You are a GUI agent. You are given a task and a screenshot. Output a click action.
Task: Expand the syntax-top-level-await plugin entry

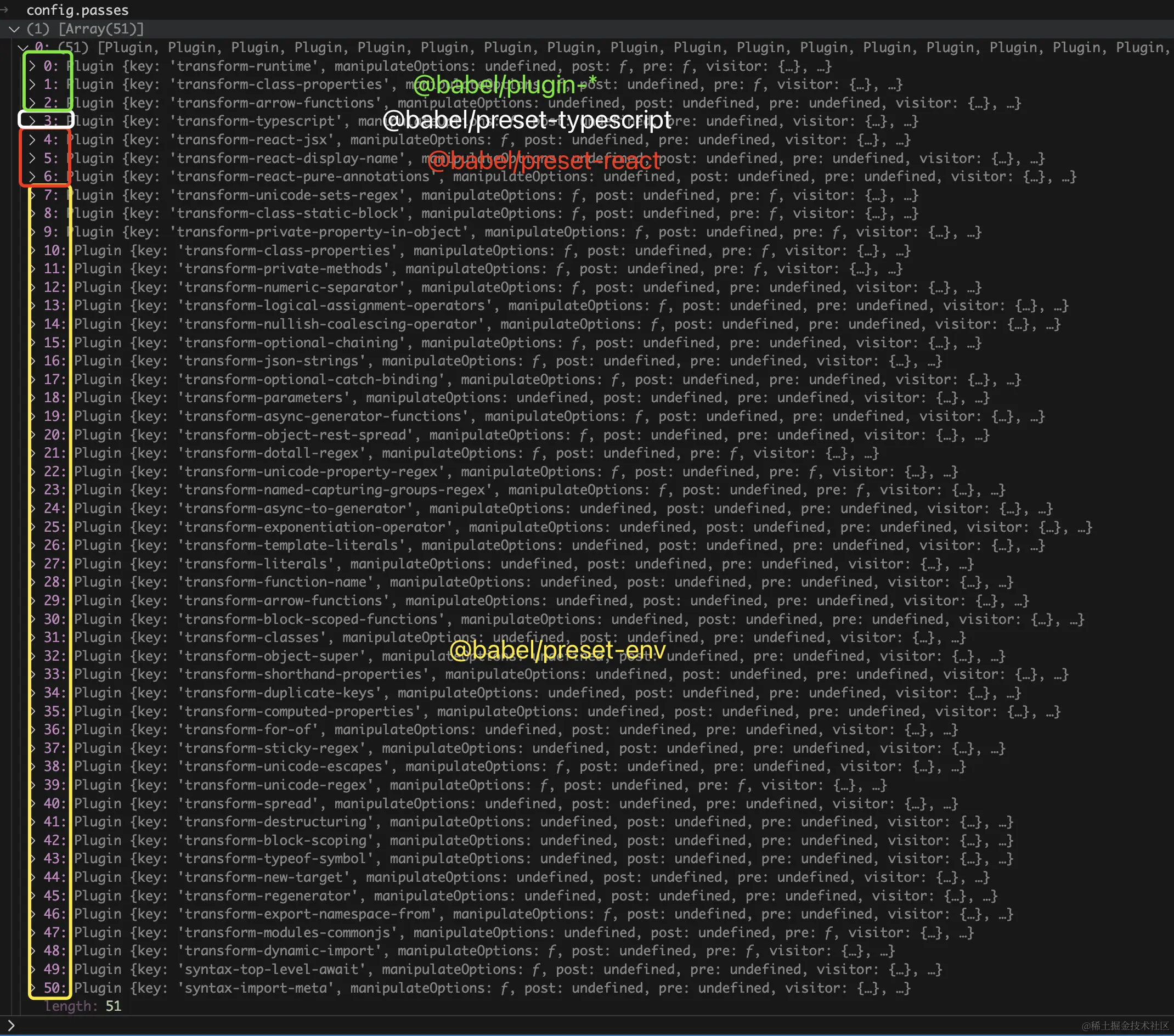[x=33, y=970]
